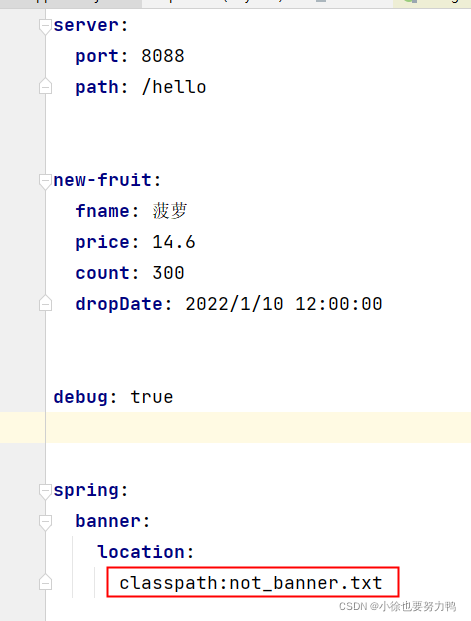
Task: Click the fname key
Action: click(x=103, y=211)
